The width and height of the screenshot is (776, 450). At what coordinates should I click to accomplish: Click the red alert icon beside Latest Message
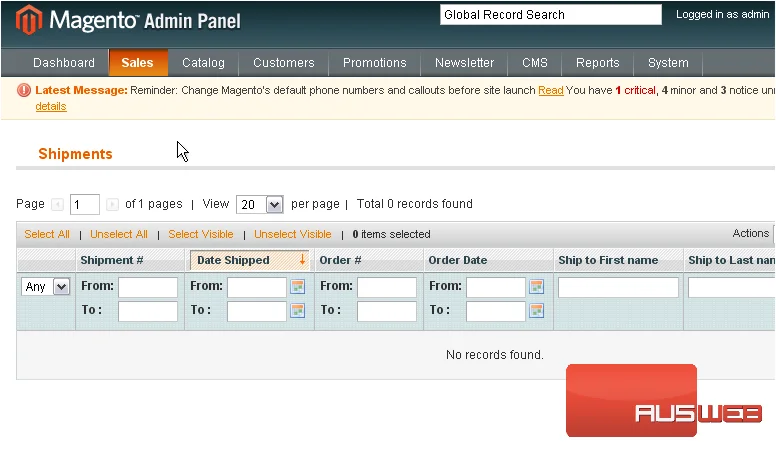[24, 90]
